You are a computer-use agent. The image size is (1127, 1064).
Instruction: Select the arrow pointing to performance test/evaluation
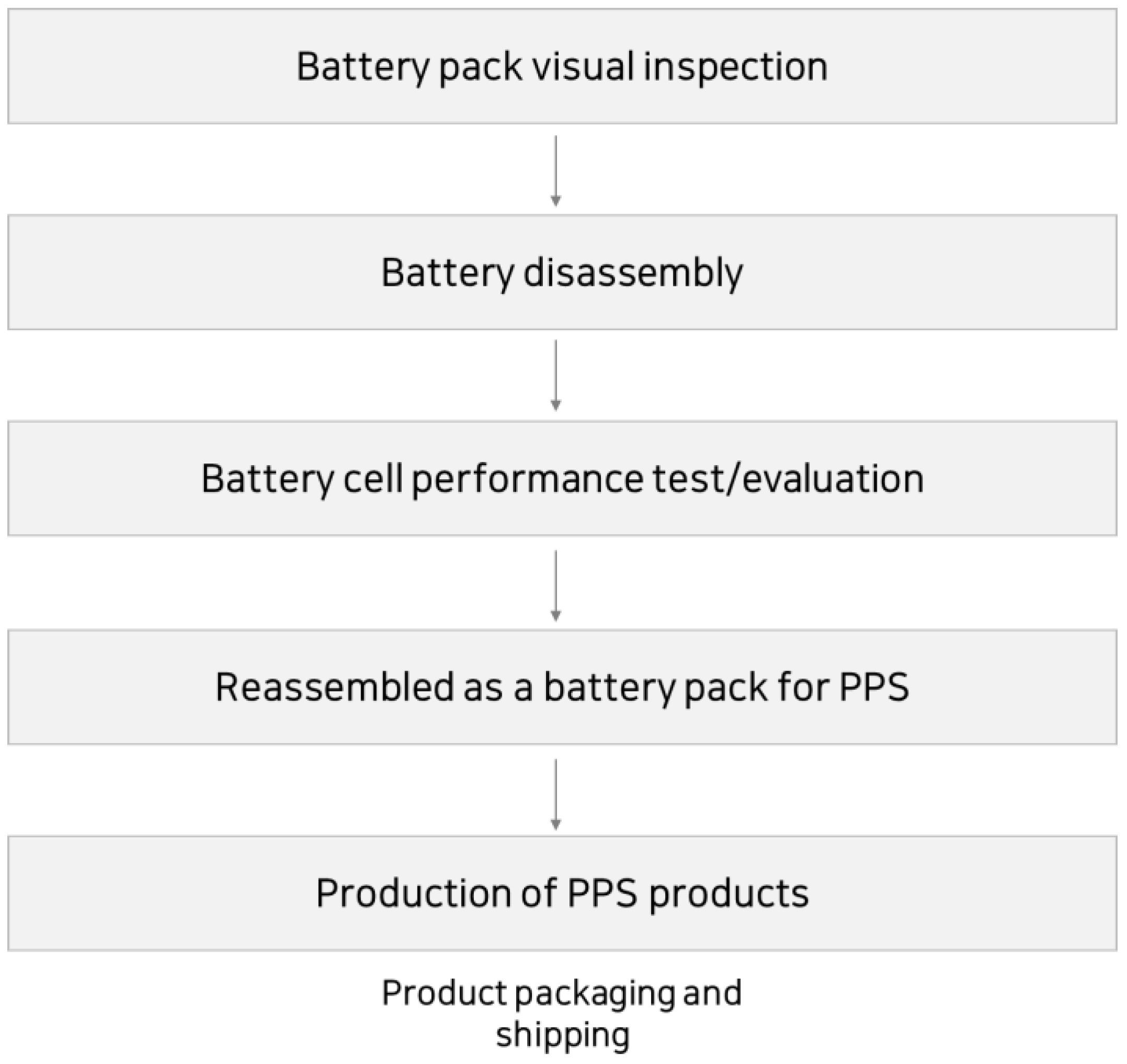(555, 375)
